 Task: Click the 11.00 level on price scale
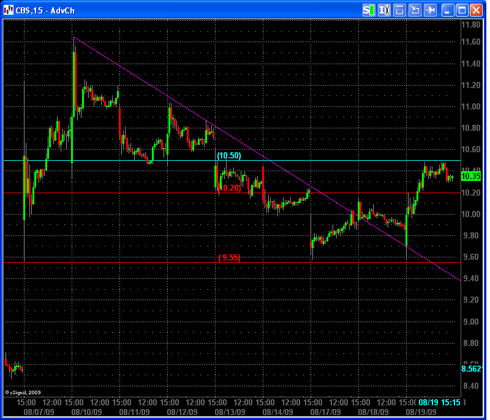click(471, 107)
